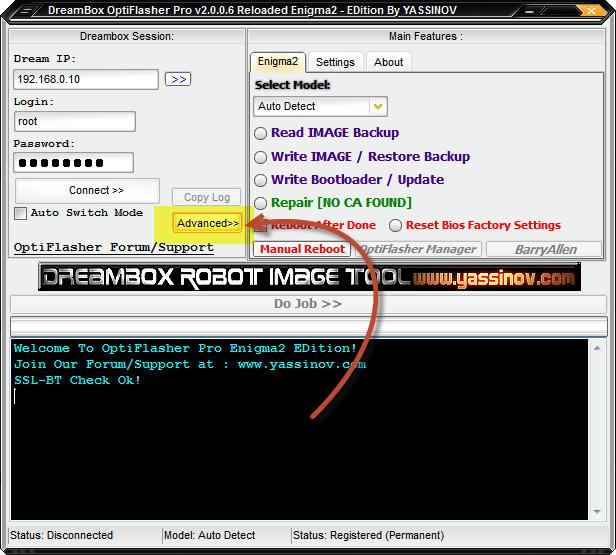Viewport: 616px width, 555px height.
Task: Select the Password input field
Action: tap(73, 163)
